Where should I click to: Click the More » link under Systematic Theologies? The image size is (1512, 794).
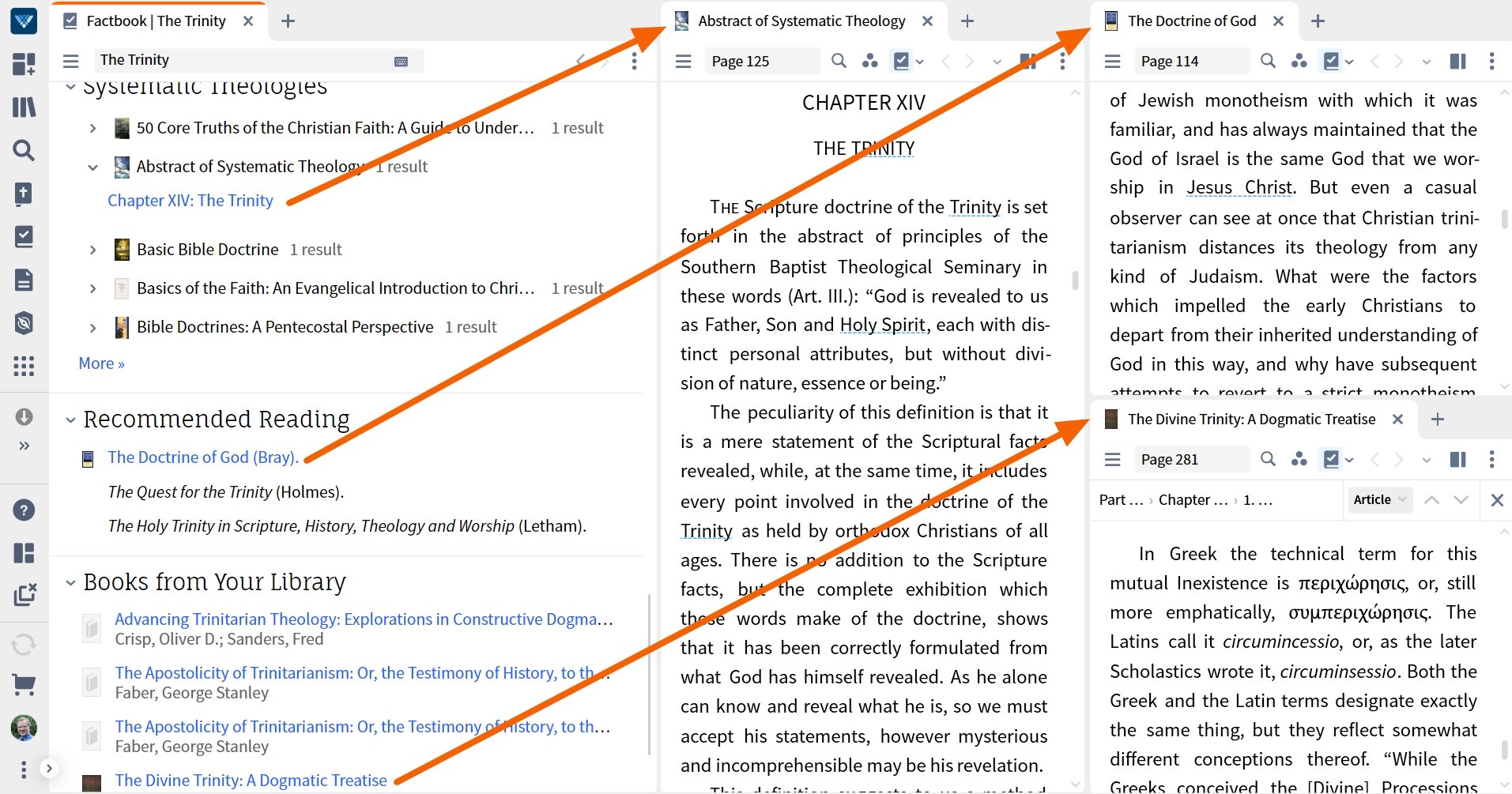(101, 363)
